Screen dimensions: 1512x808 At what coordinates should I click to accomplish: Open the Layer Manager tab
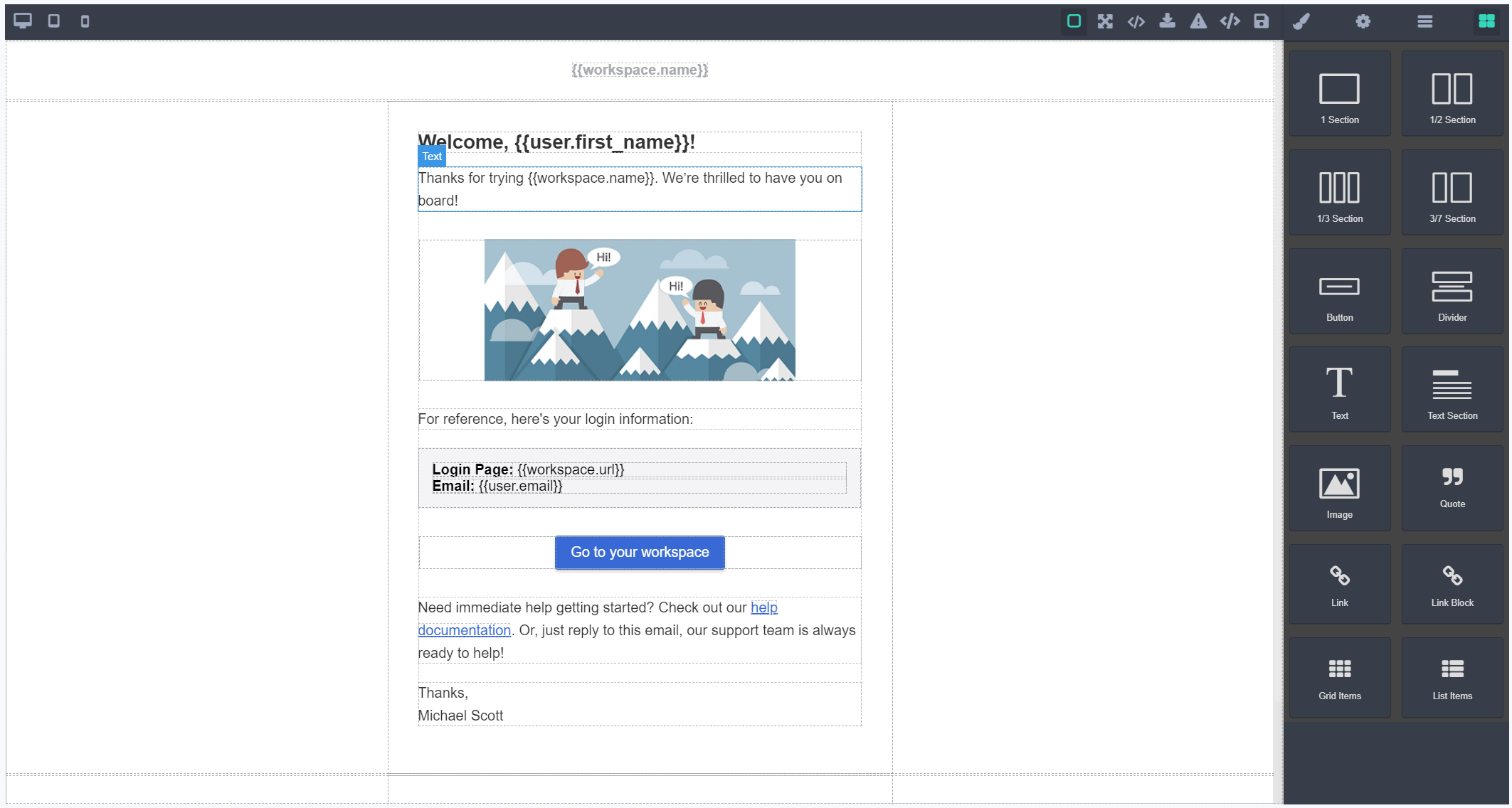tap(1425, 21)
